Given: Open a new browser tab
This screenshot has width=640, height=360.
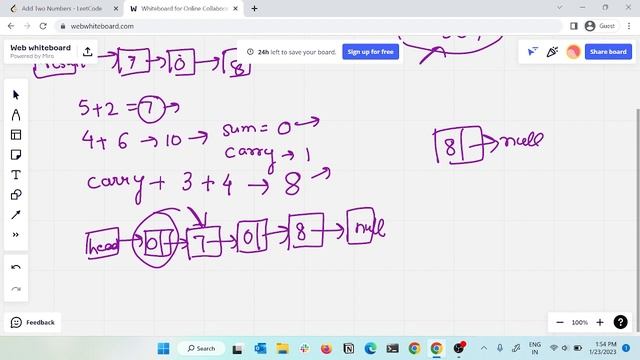Looking at the screenshot, I should [x=254, y=8].
